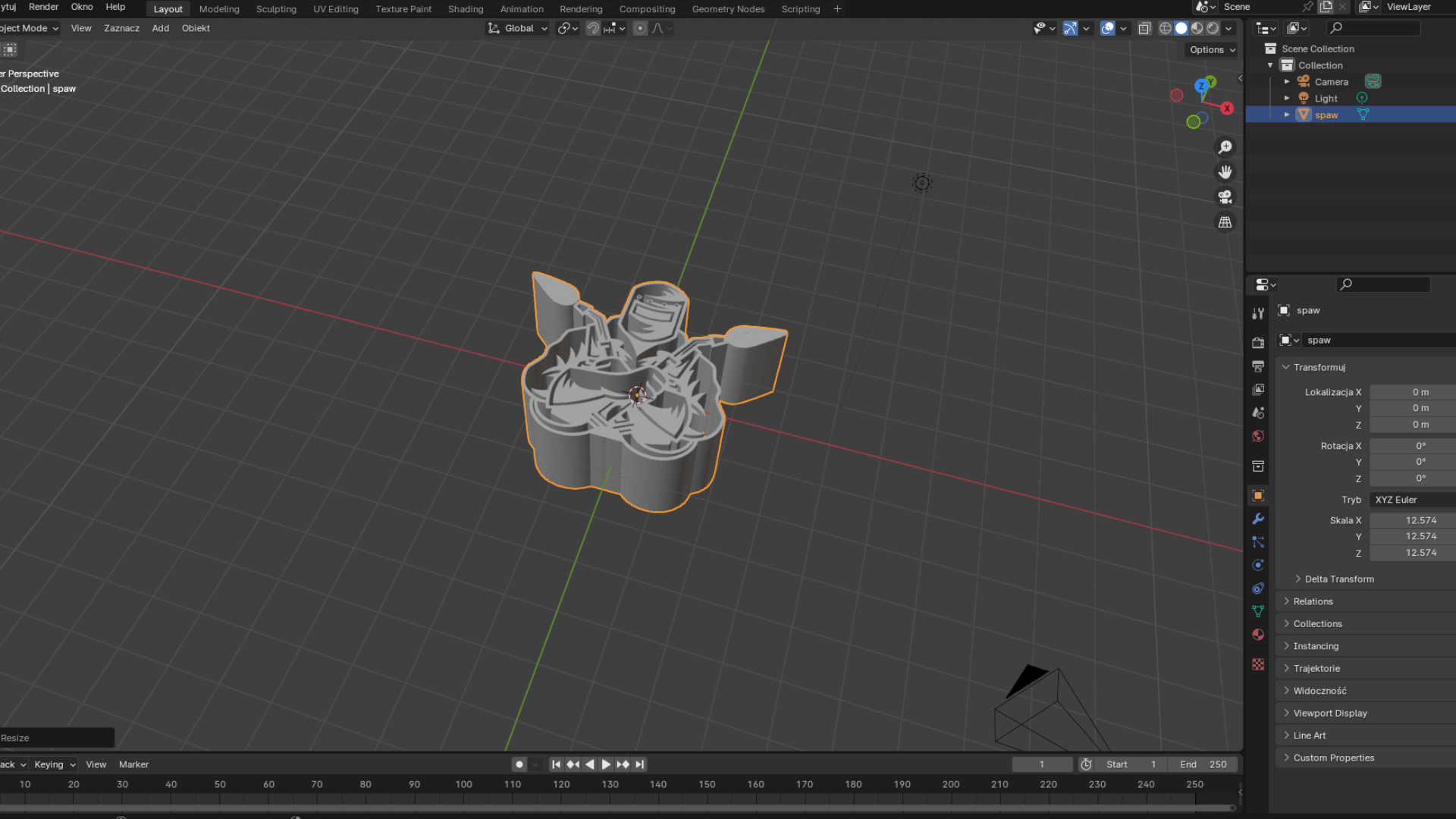Open the Material Properties sphere tab
Screen dimensions: 1456x819
click(1258, 634)
